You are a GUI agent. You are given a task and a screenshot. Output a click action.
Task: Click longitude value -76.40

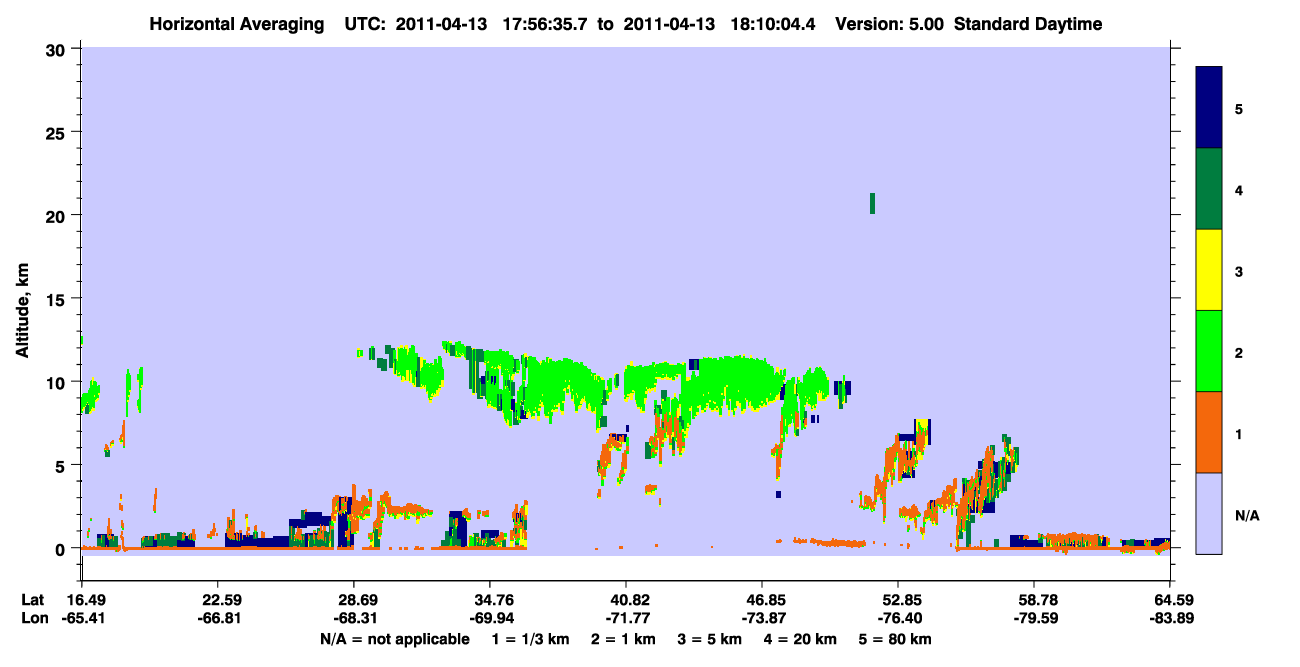pos(898,618)
